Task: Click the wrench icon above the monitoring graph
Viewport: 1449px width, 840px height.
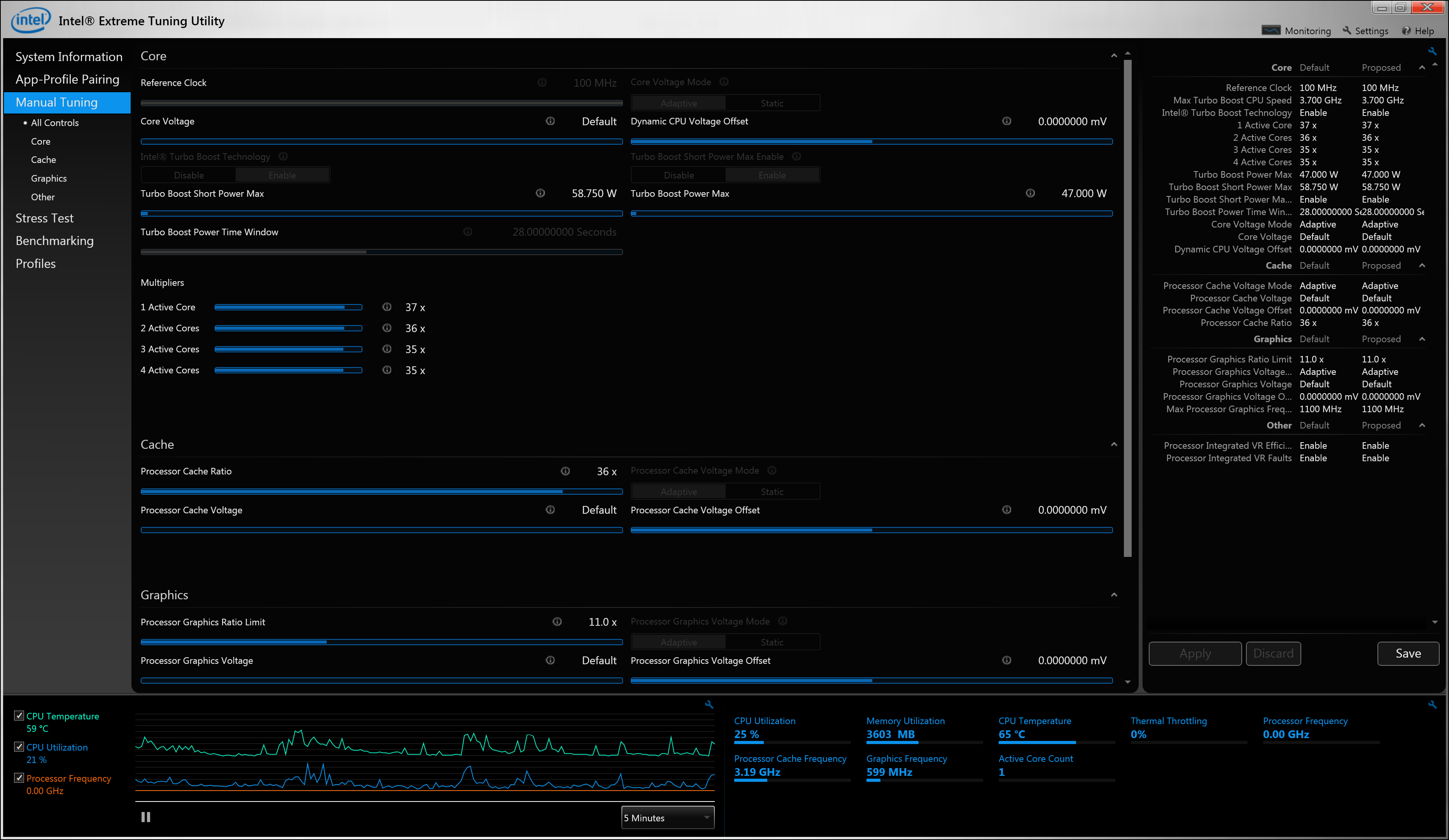Action: point(709,704)
